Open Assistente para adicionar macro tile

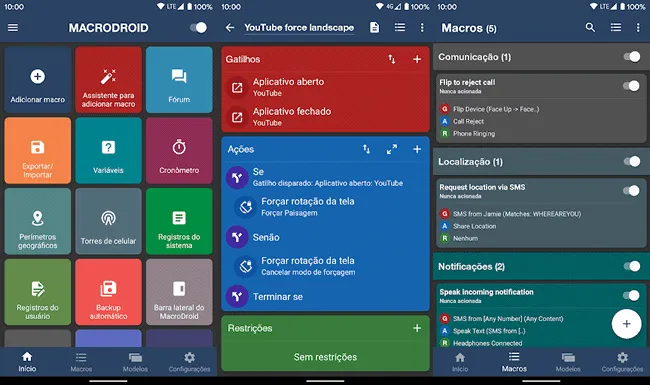coord(108,80)
